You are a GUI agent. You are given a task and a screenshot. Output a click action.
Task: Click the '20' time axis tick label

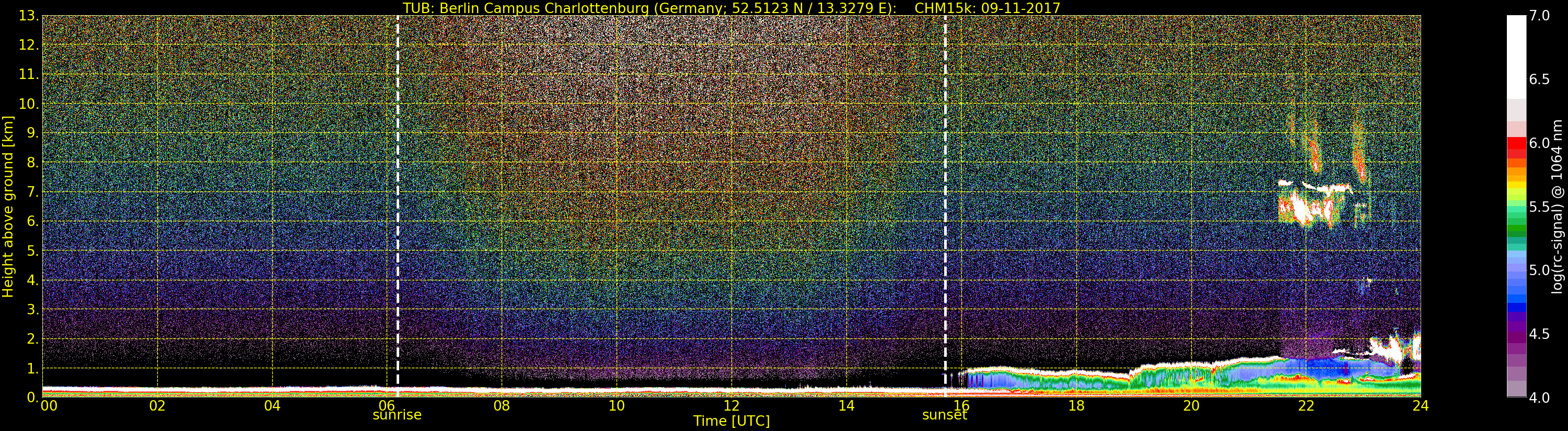pyautogui.click(x=1191, y=405)
